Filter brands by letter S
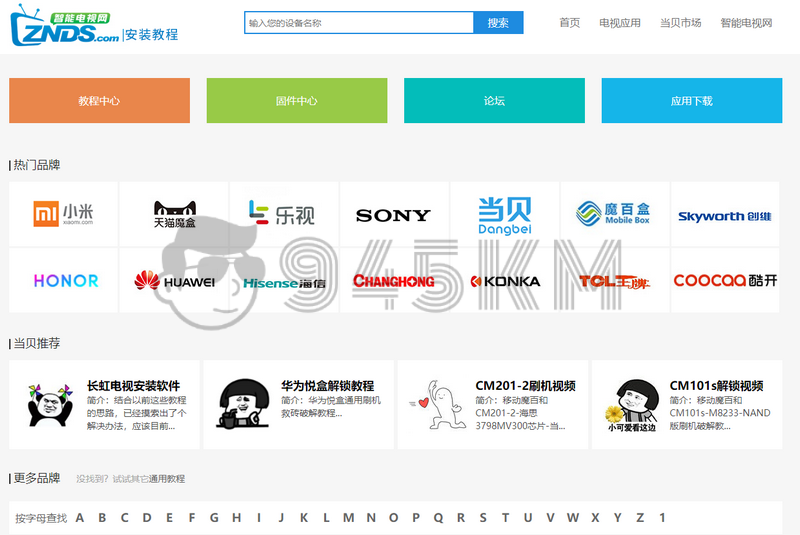This screenshot has width=800, height=535. (483, 518)
